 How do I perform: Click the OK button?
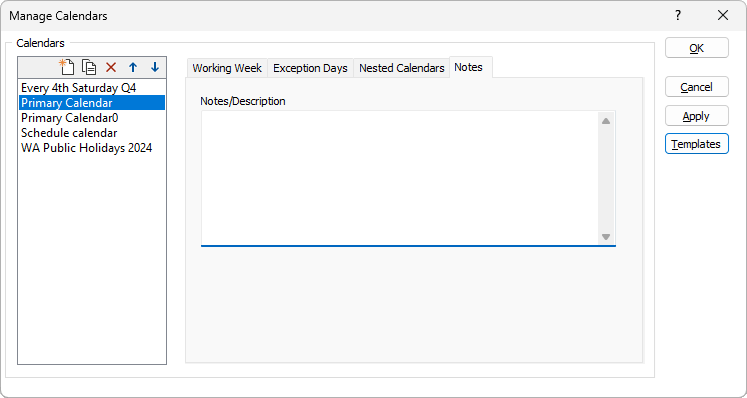click(x=697, y=48)
